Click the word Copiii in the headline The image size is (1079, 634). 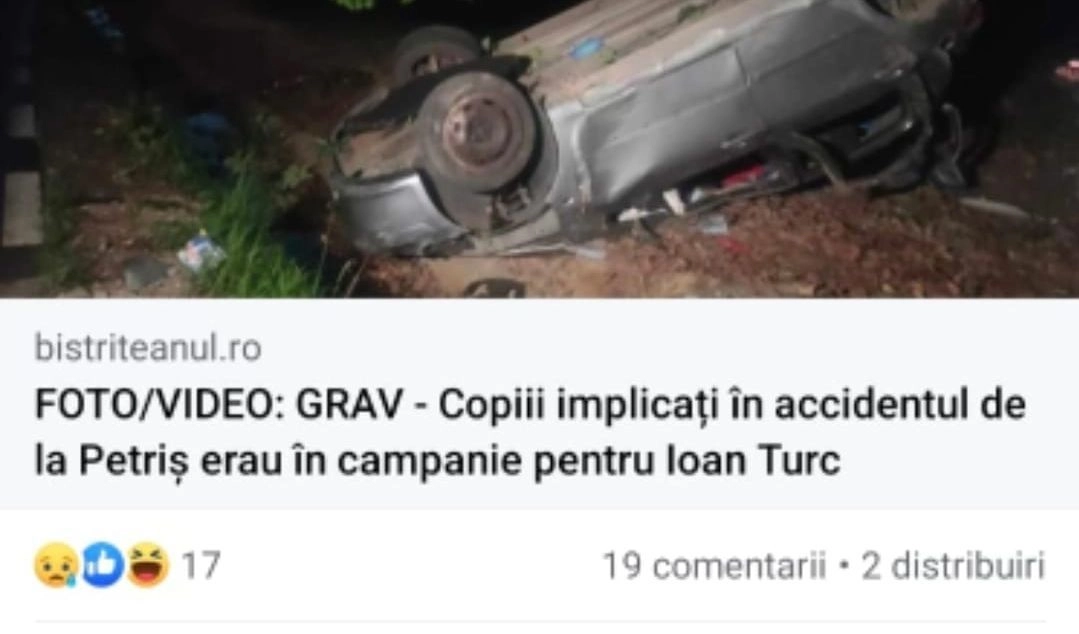tap(492, 406)
